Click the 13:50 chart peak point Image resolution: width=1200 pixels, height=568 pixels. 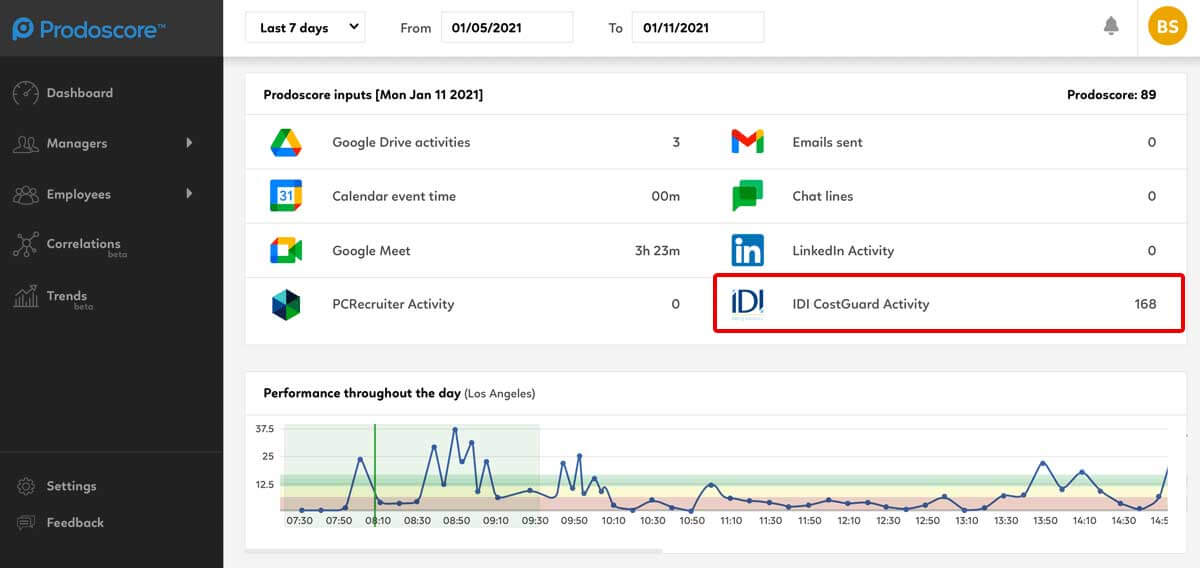[x=1042, y=463]
